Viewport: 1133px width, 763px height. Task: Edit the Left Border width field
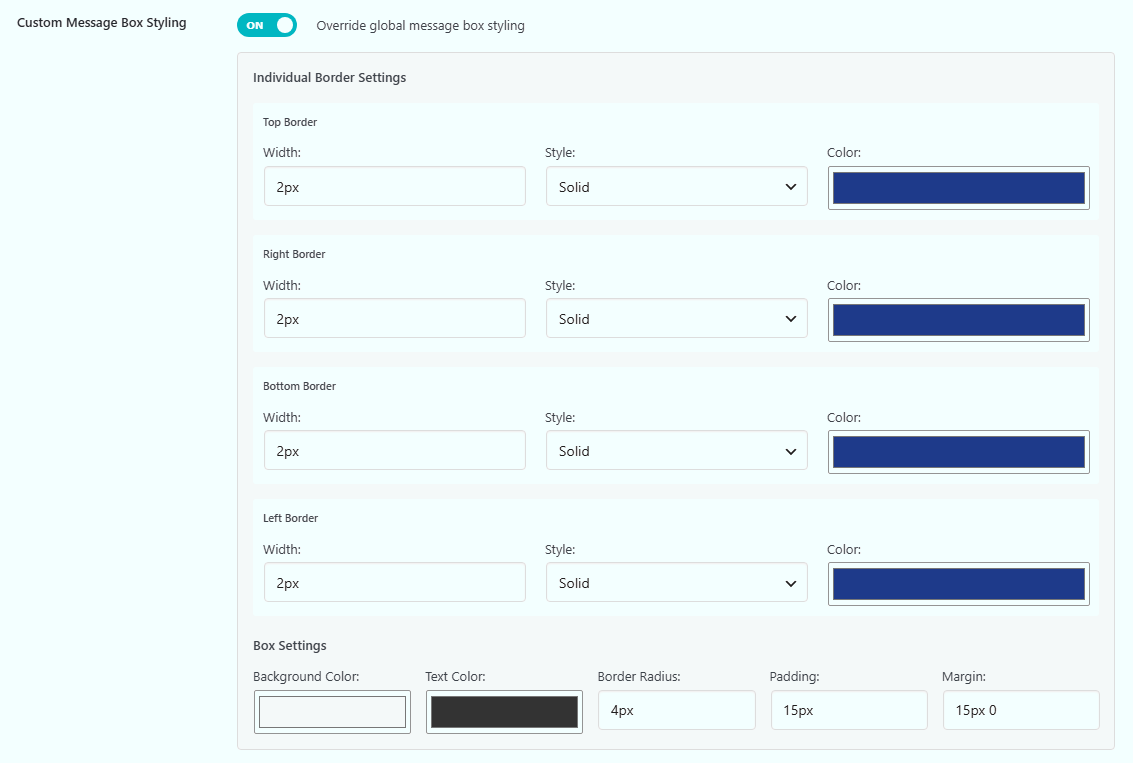pyautogui.click(x=395, y=583)
